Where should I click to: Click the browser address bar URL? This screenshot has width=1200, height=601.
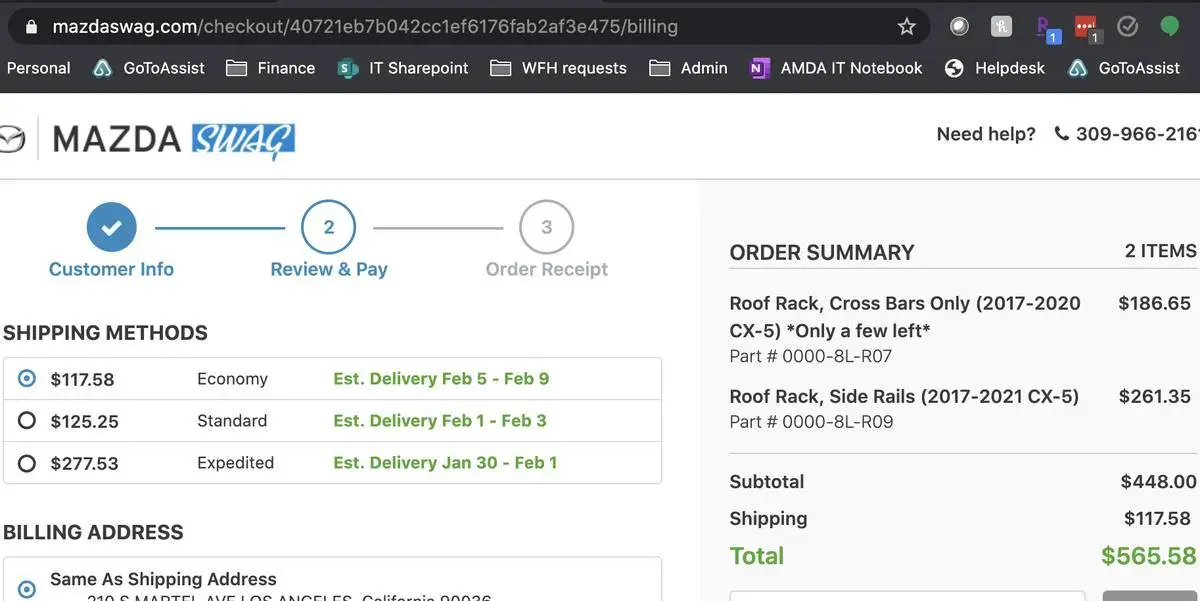click(x=365, y=27)
